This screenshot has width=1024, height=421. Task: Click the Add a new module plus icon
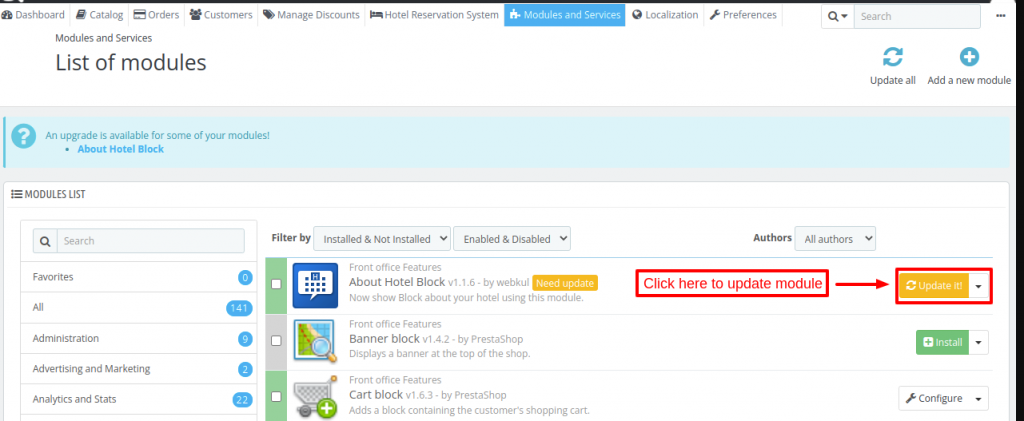point(969,57)
